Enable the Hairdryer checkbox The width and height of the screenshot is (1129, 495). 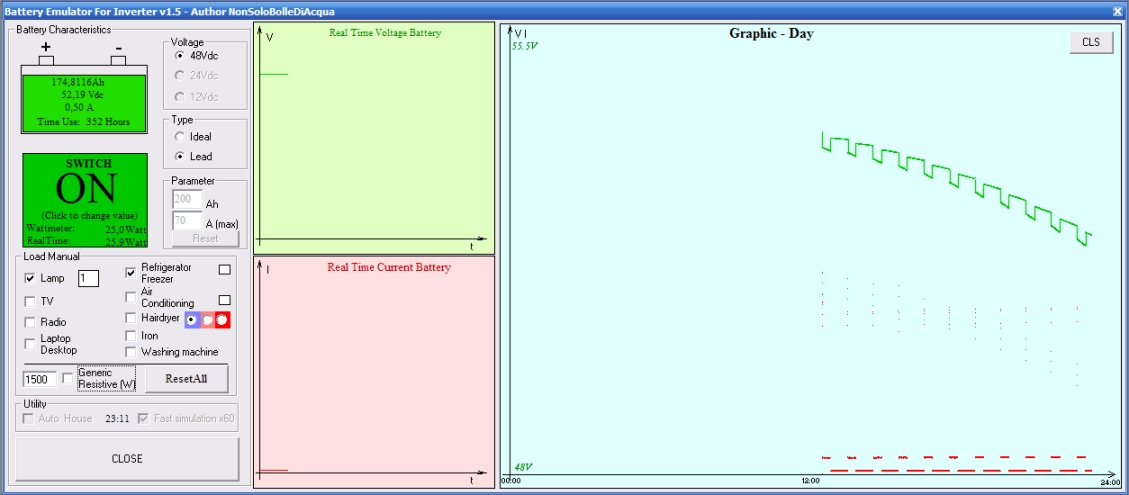tap(131, 318)
